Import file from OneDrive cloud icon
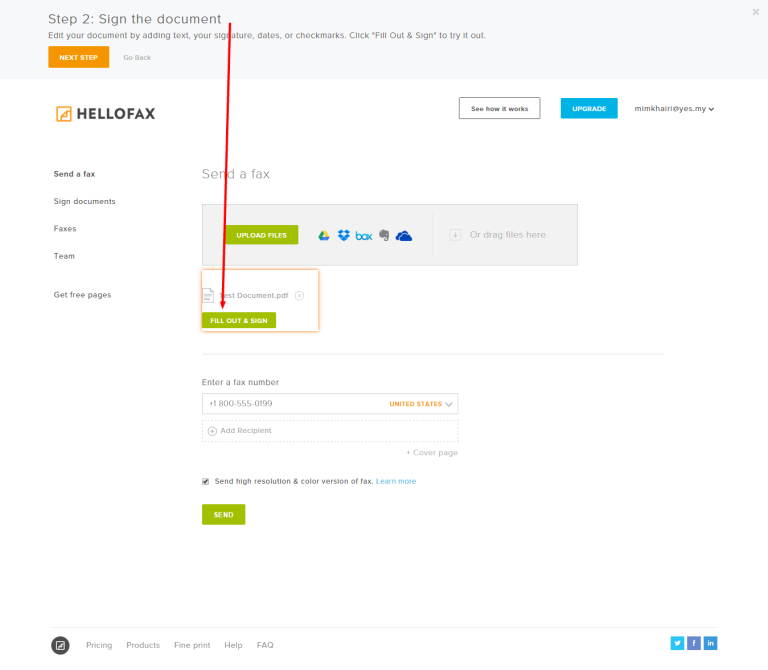This screenshot has height=670, width=768. click(404, 236)
